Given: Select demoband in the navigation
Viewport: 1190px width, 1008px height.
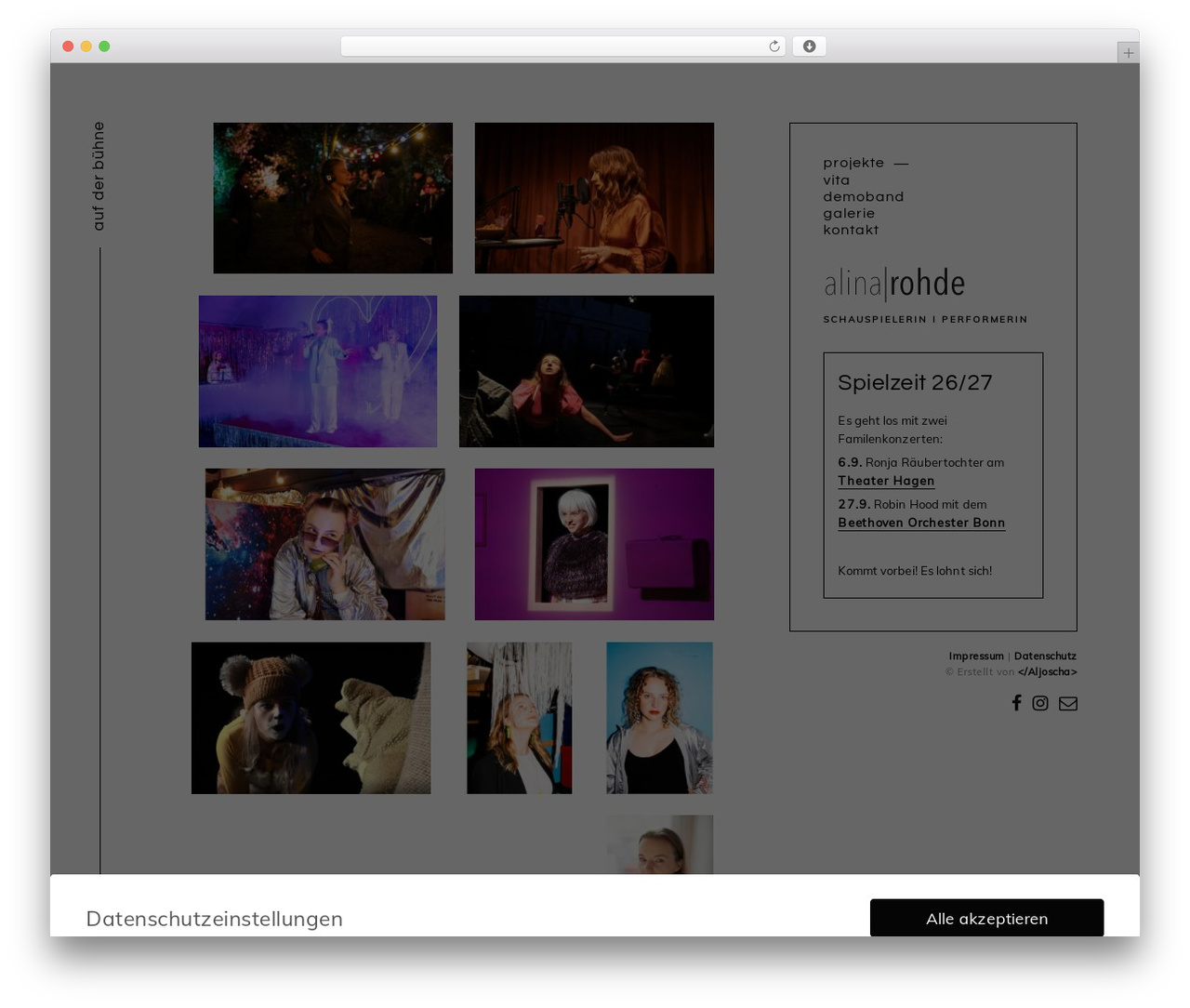Looking at the screenshot, I should 863,197.
